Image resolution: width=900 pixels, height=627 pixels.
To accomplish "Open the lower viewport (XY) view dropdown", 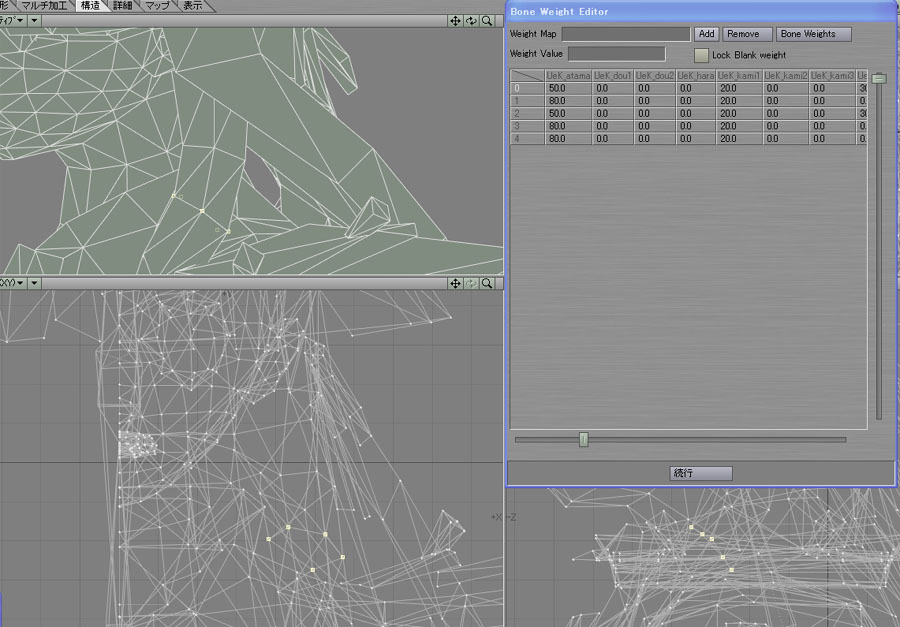I will tap(11, 284).
